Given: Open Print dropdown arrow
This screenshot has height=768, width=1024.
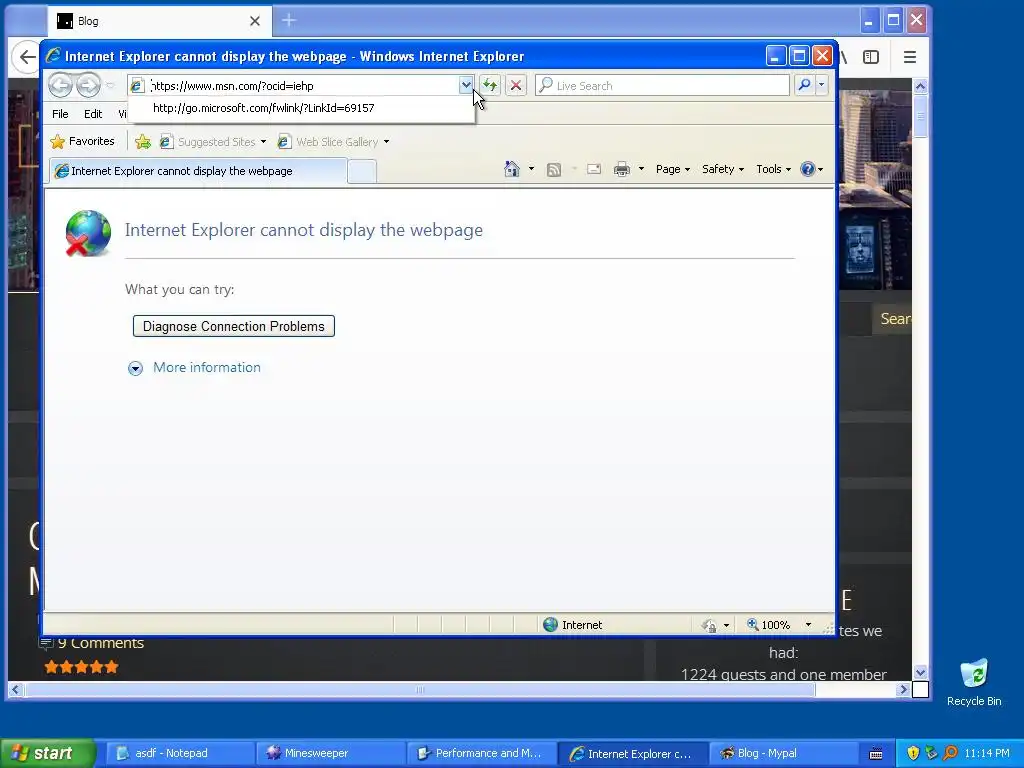Looking at the screenshot, I should (x=641, y=169).
